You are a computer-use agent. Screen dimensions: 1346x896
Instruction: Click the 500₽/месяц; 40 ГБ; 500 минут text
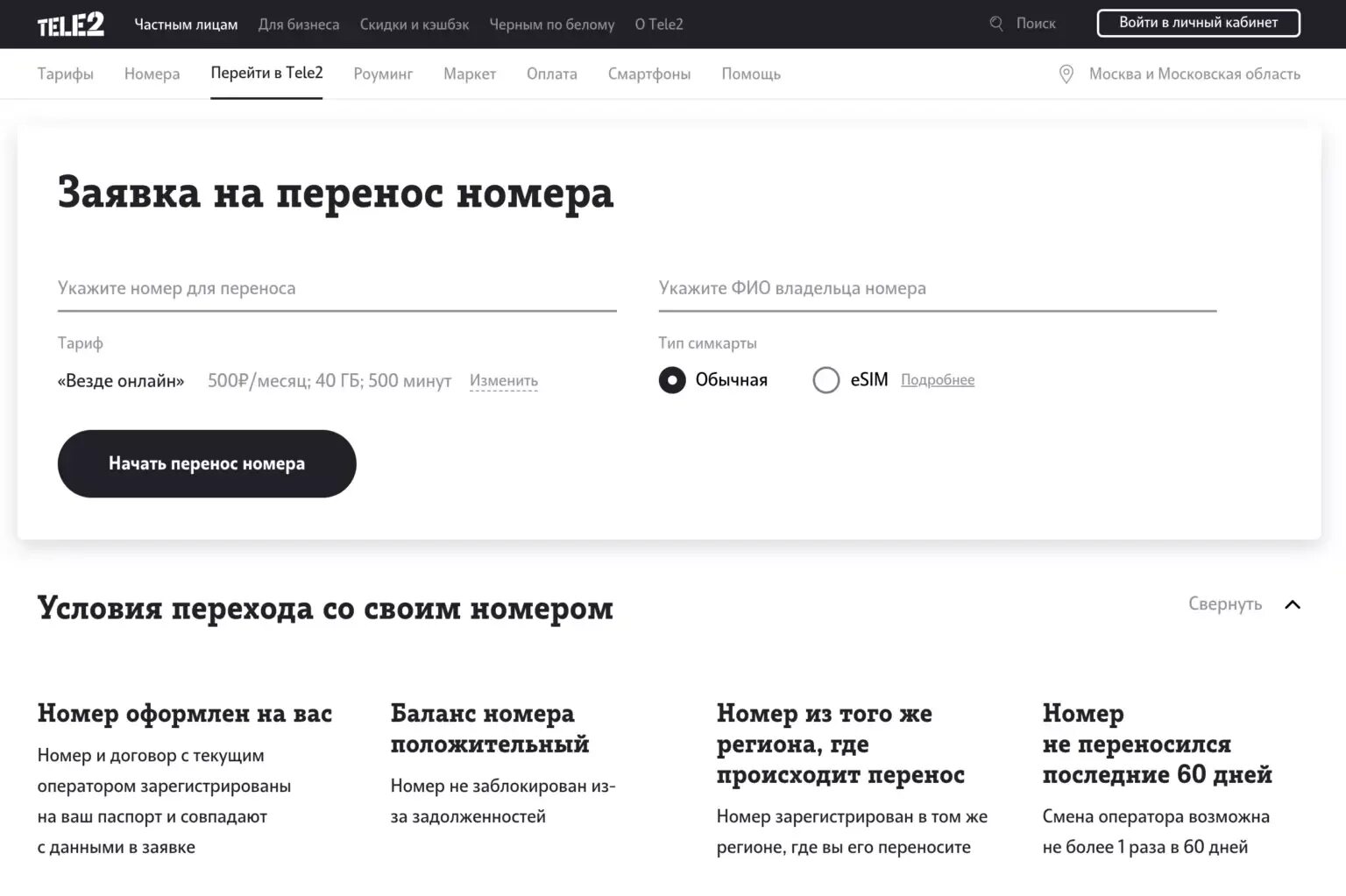(x=329, y=381)
